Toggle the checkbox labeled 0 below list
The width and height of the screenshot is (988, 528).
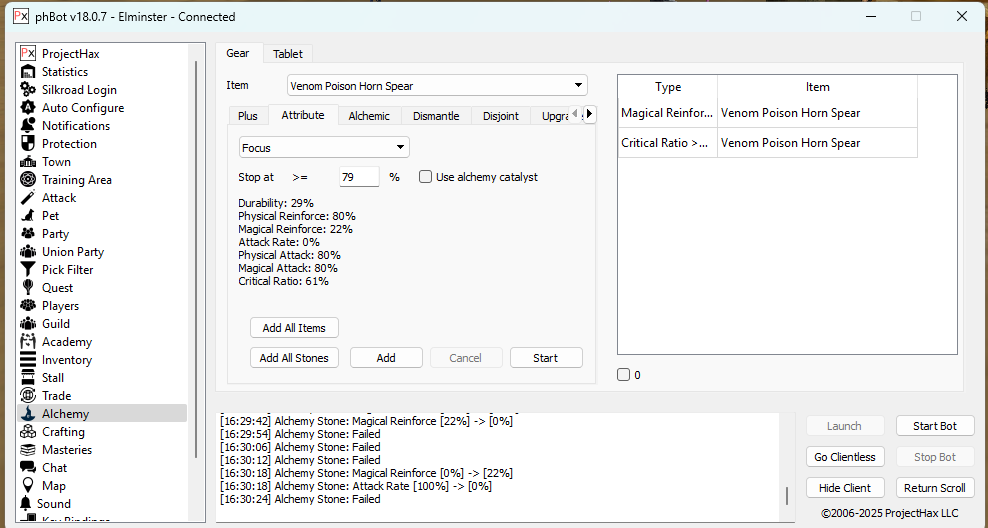coord(624,375)
